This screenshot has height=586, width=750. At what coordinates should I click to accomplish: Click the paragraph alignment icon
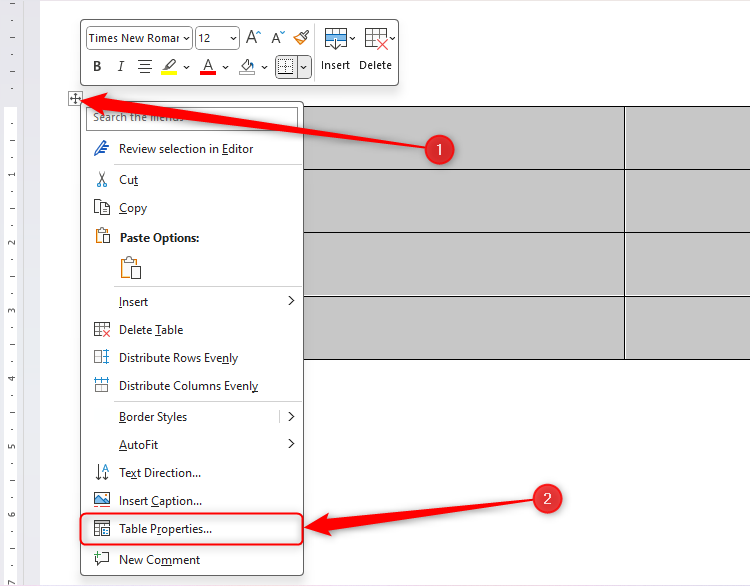pyautogui.click(x=145, y=66)
